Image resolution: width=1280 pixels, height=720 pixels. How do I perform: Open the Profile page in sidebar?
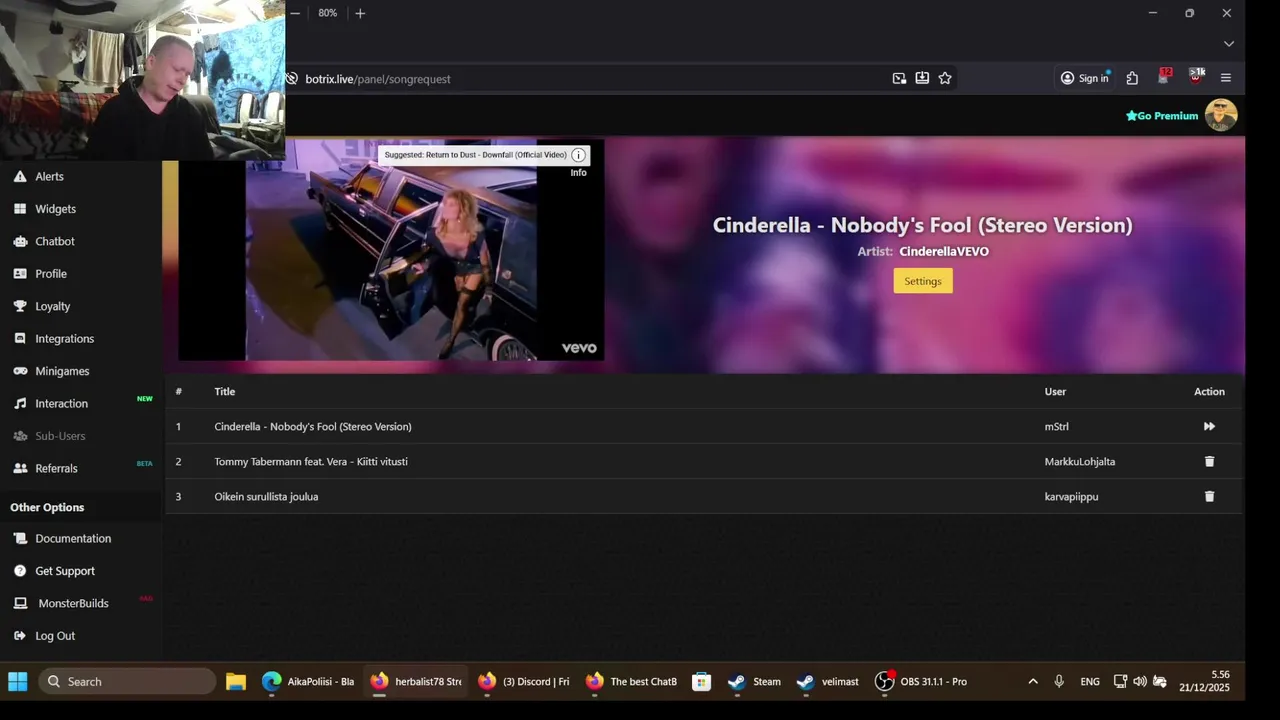[x=51, y=274]
